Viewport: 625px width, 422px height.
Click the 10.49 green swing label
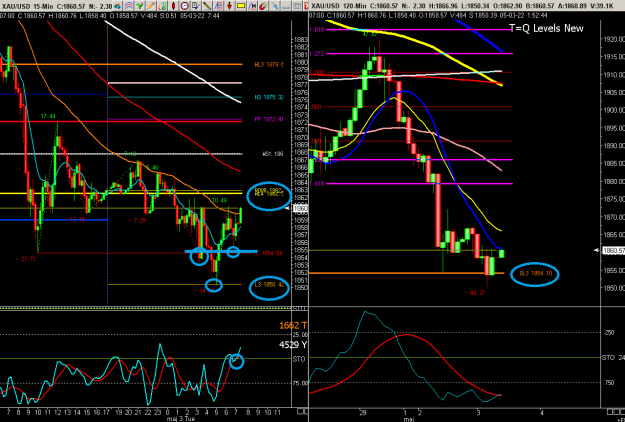click(220, 200)
